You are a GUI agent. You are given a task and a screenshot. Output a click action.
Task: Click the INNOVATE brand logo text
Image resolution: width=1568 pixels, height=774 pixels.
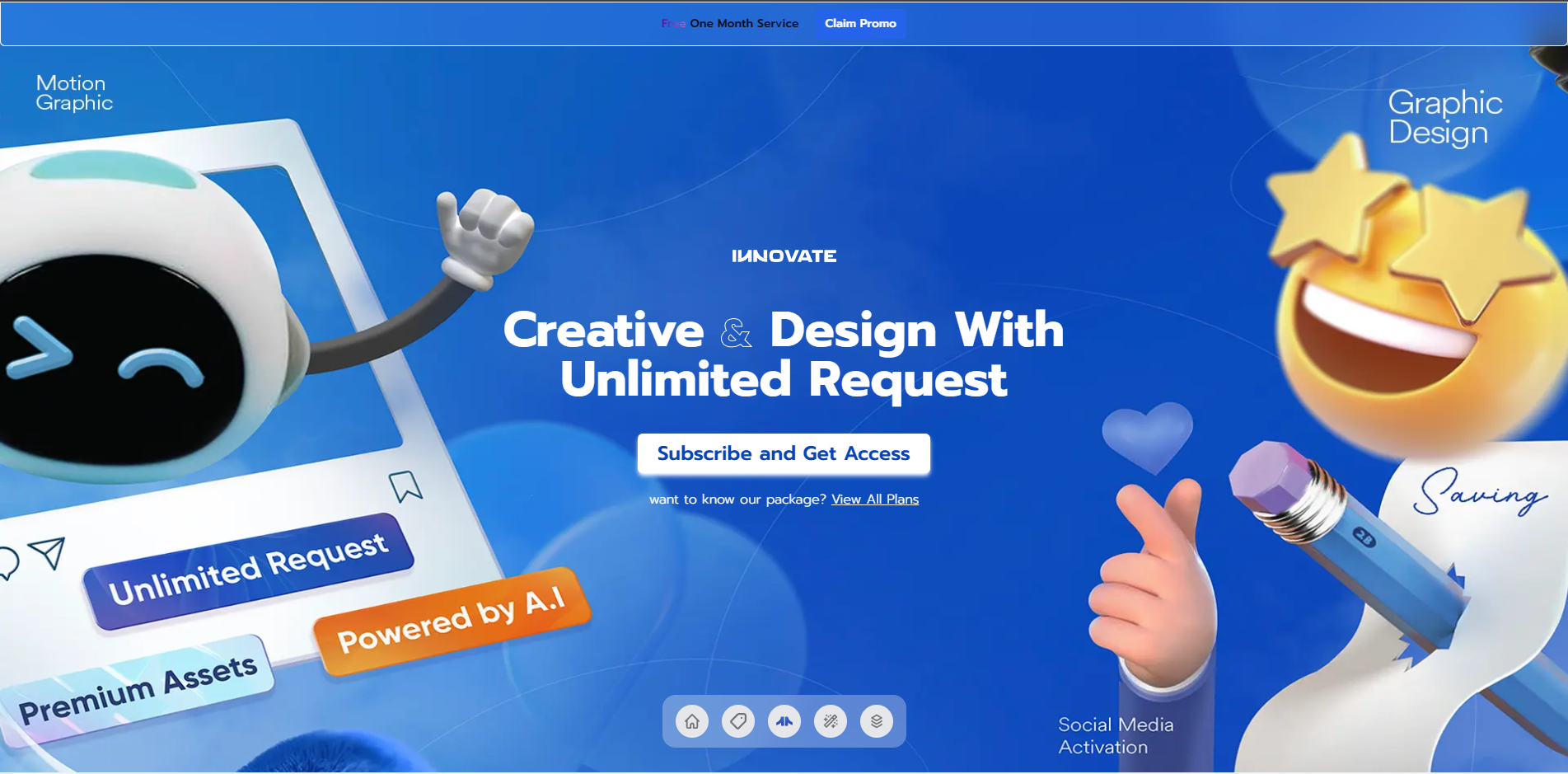pos(784,256)
